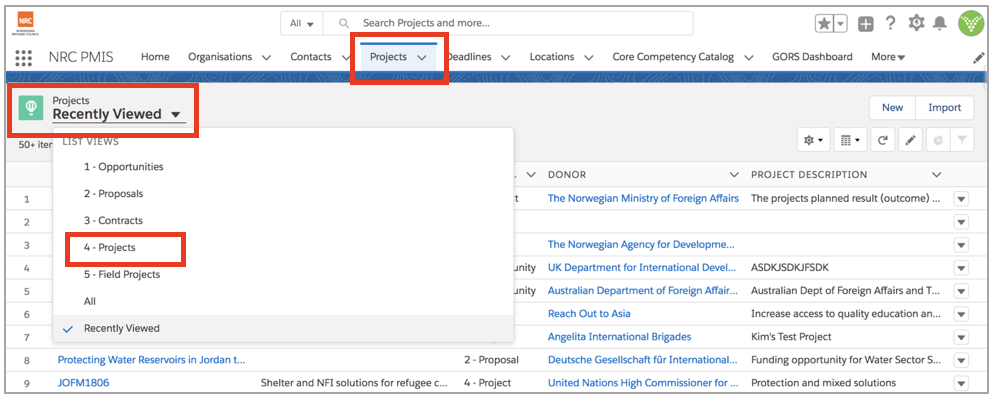
Task: Open the JOFM1806 project link
Action: point(84,383)
